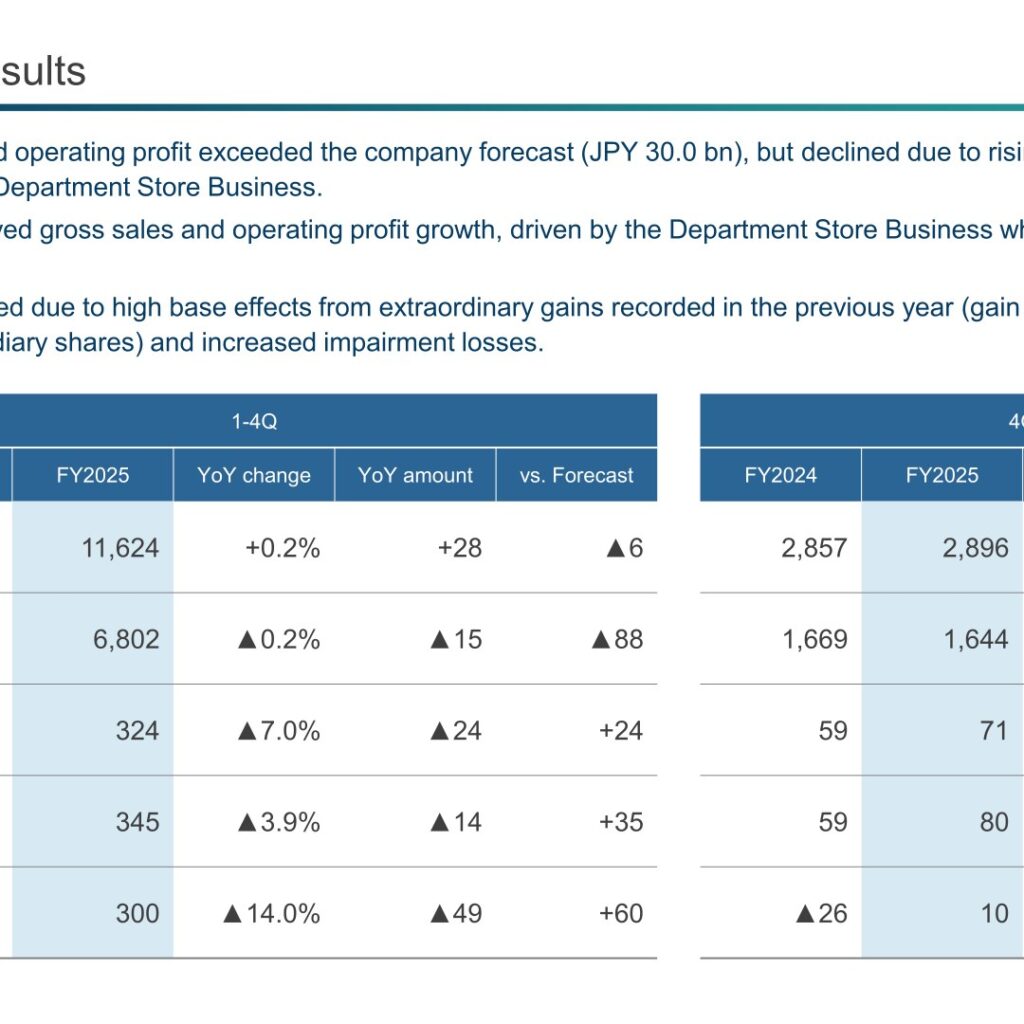
Task: Click the 'JPY 30.0 bn' forecast mention
Action: pyautogui.click(x=663, y=152)
